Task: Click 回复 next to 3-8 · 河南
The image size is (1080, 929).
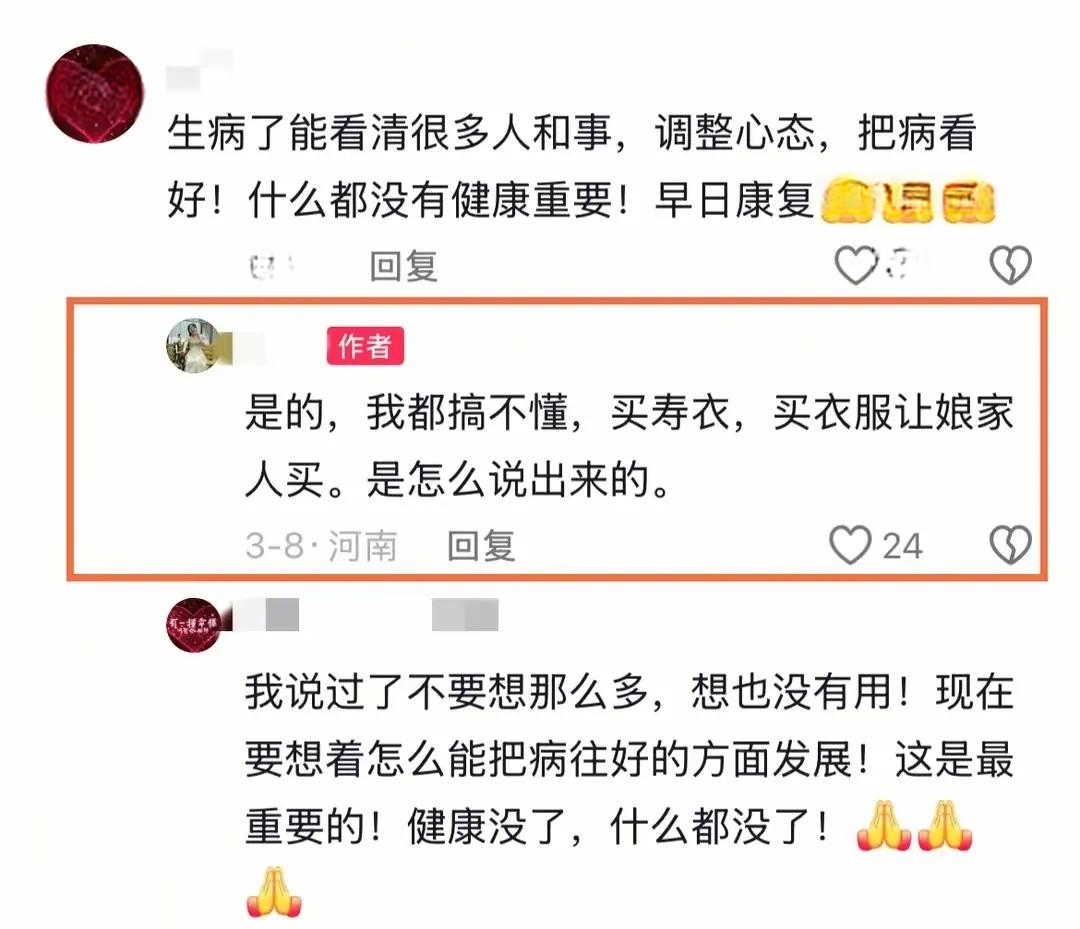Action: pos(481,545)
